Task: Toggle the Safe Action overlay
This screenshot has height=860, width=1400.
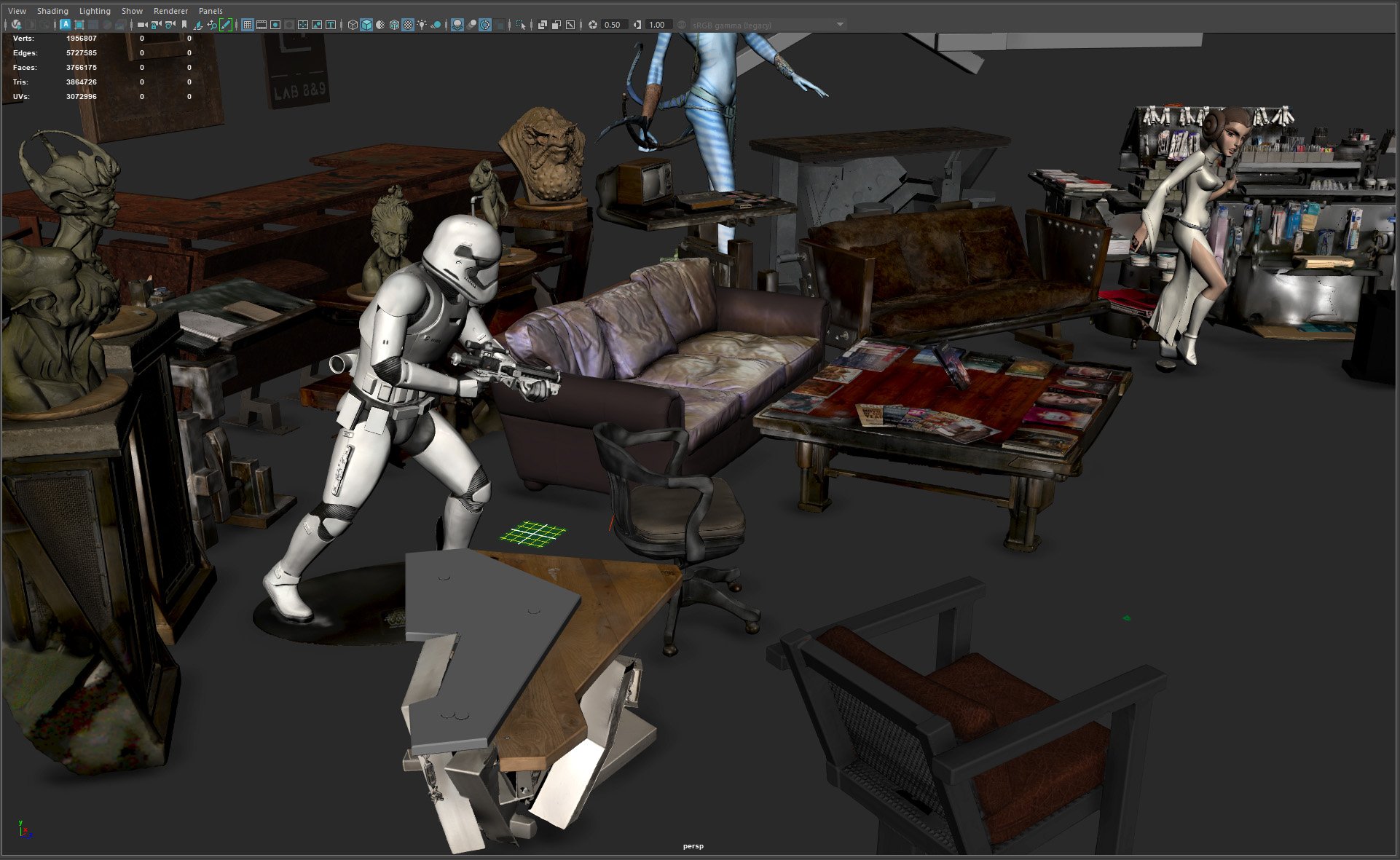Action: [x=317, y=25]
